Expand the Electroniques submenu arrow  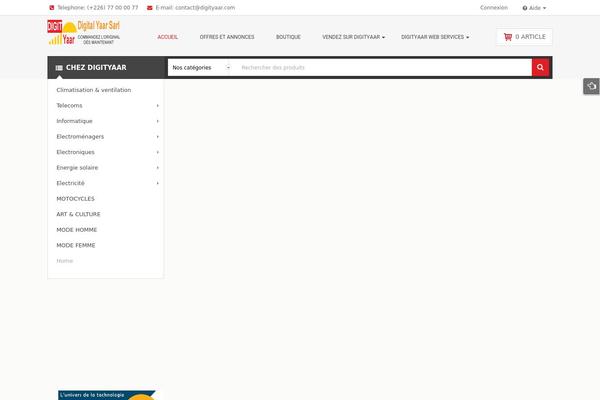tap(157, 152)
